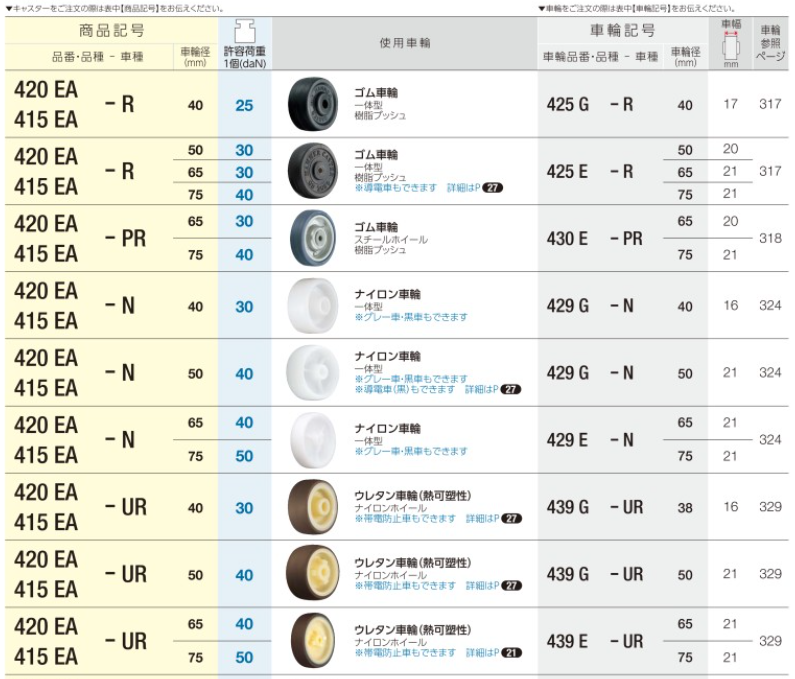Select the rubber wheel image for 425 G-R

pyautogui.click(x=313, y=104)
